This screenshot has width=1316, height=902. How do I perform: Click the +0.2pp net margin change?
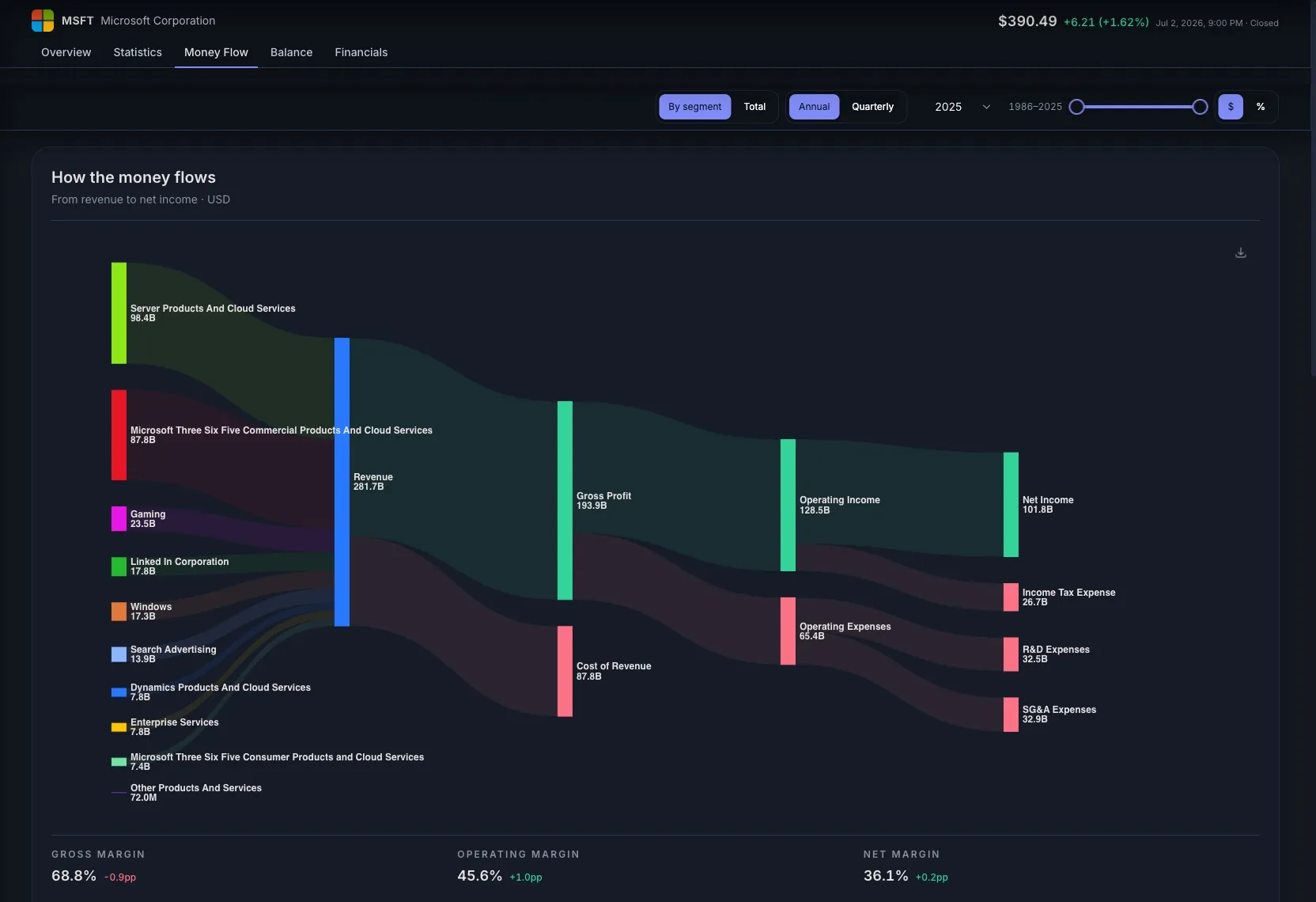tap(932, 877)
